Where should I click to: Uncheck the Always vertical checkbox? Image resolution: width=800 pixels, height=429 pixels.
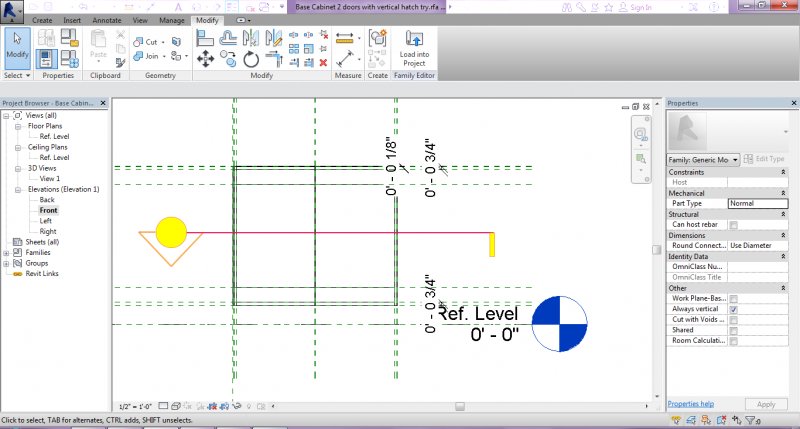point(733,310)
